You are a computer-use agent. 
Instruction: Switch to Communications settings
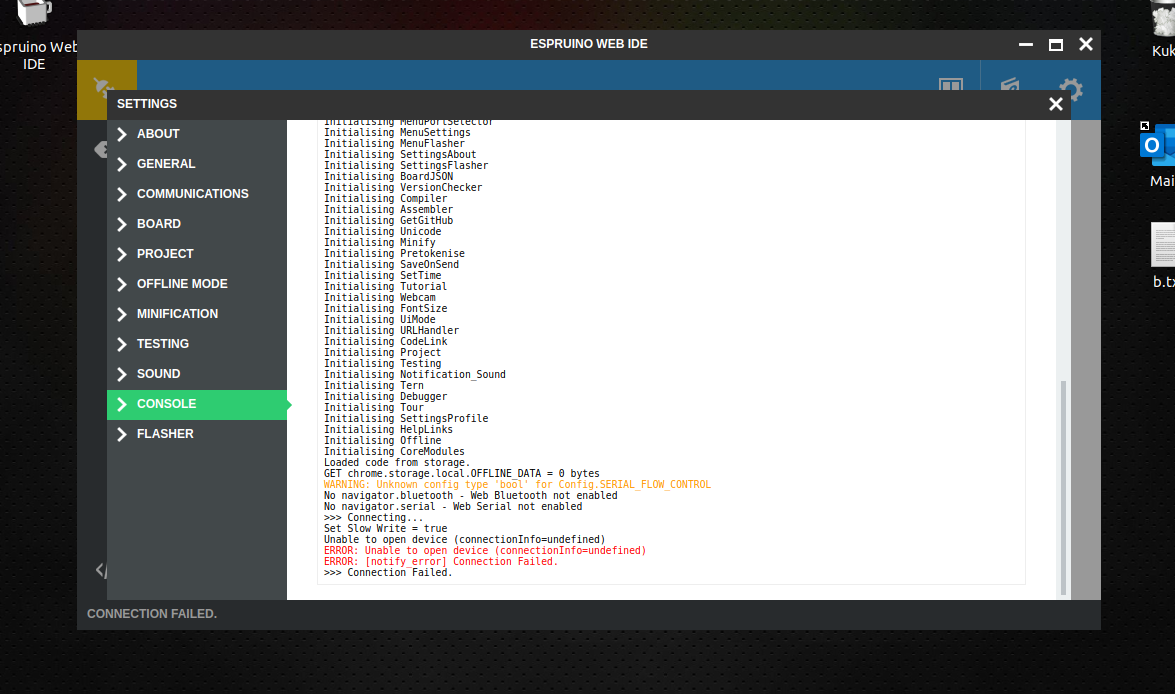197,194
